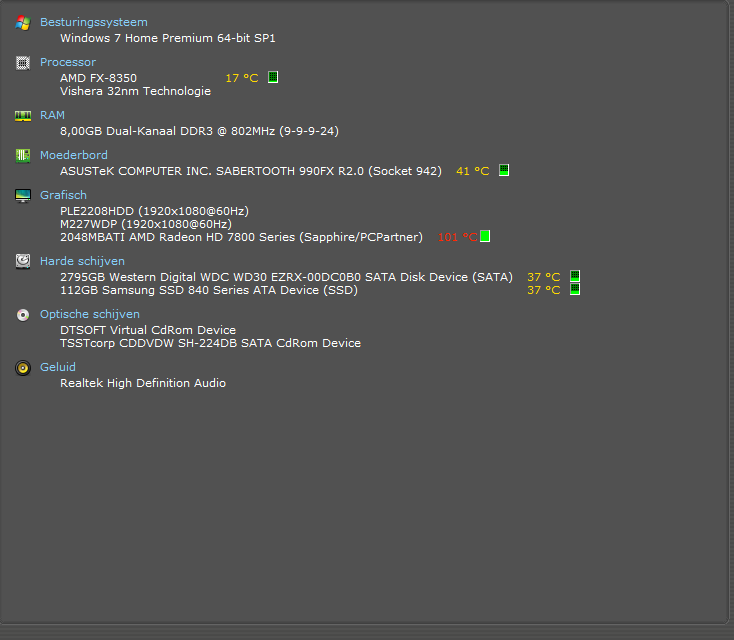Click the green indicator next to 101 °C
The width and height of the screenshot is (734, 640).
click(485, 236)
